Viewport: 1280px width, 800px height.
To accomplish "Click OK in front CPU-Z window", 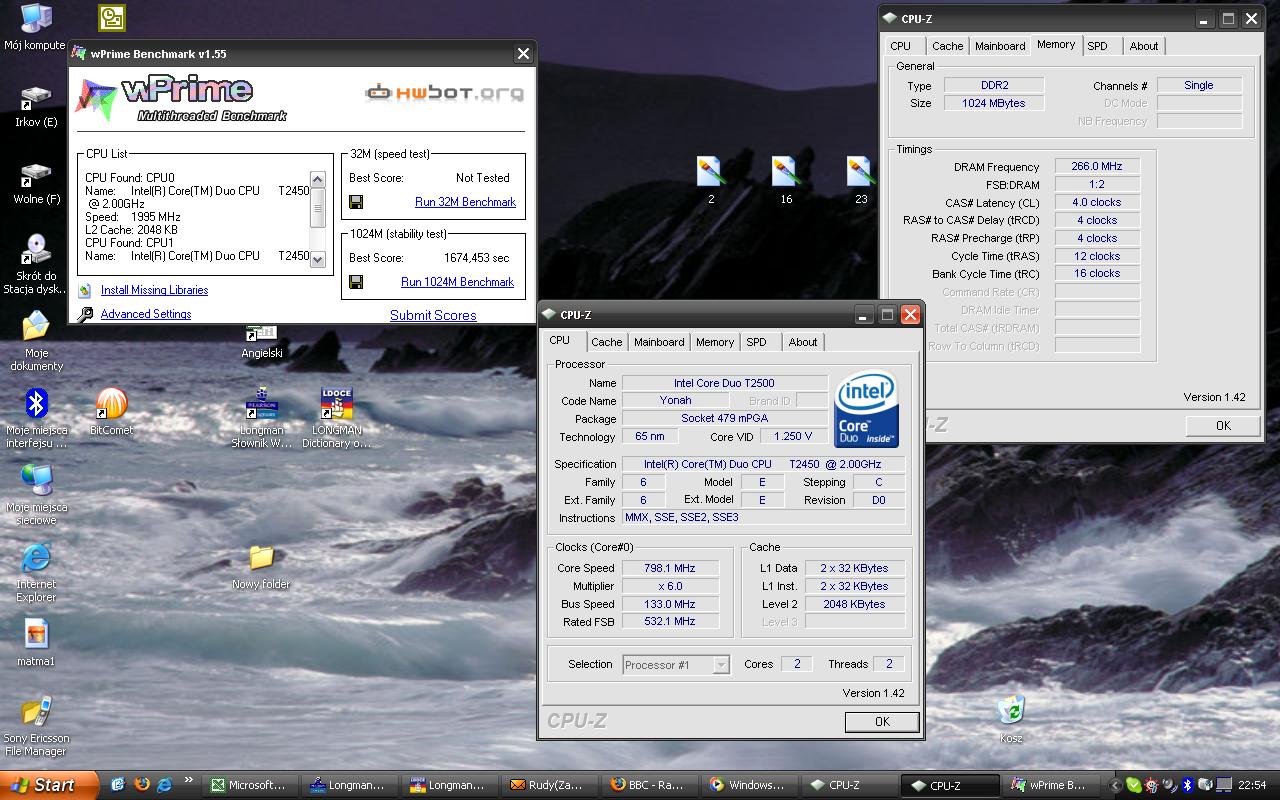I will point(881,721).
